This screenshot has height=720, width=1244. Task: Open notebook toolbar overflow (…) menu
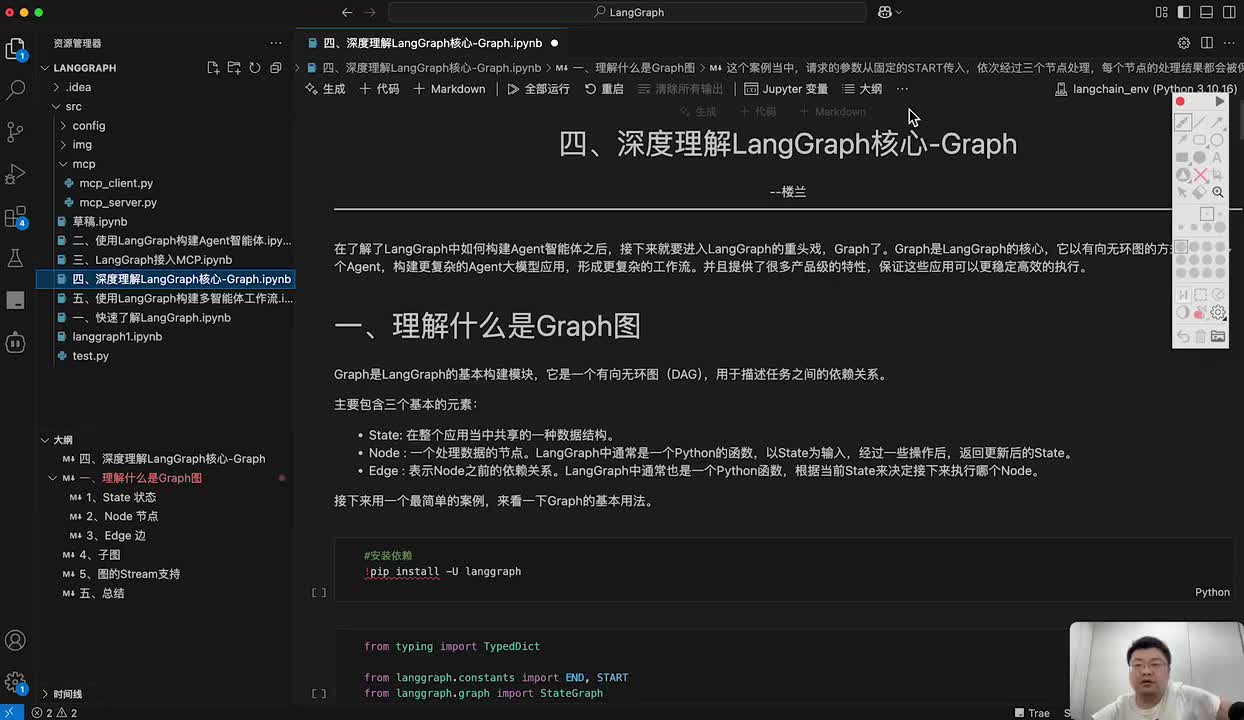click(902, 89)
